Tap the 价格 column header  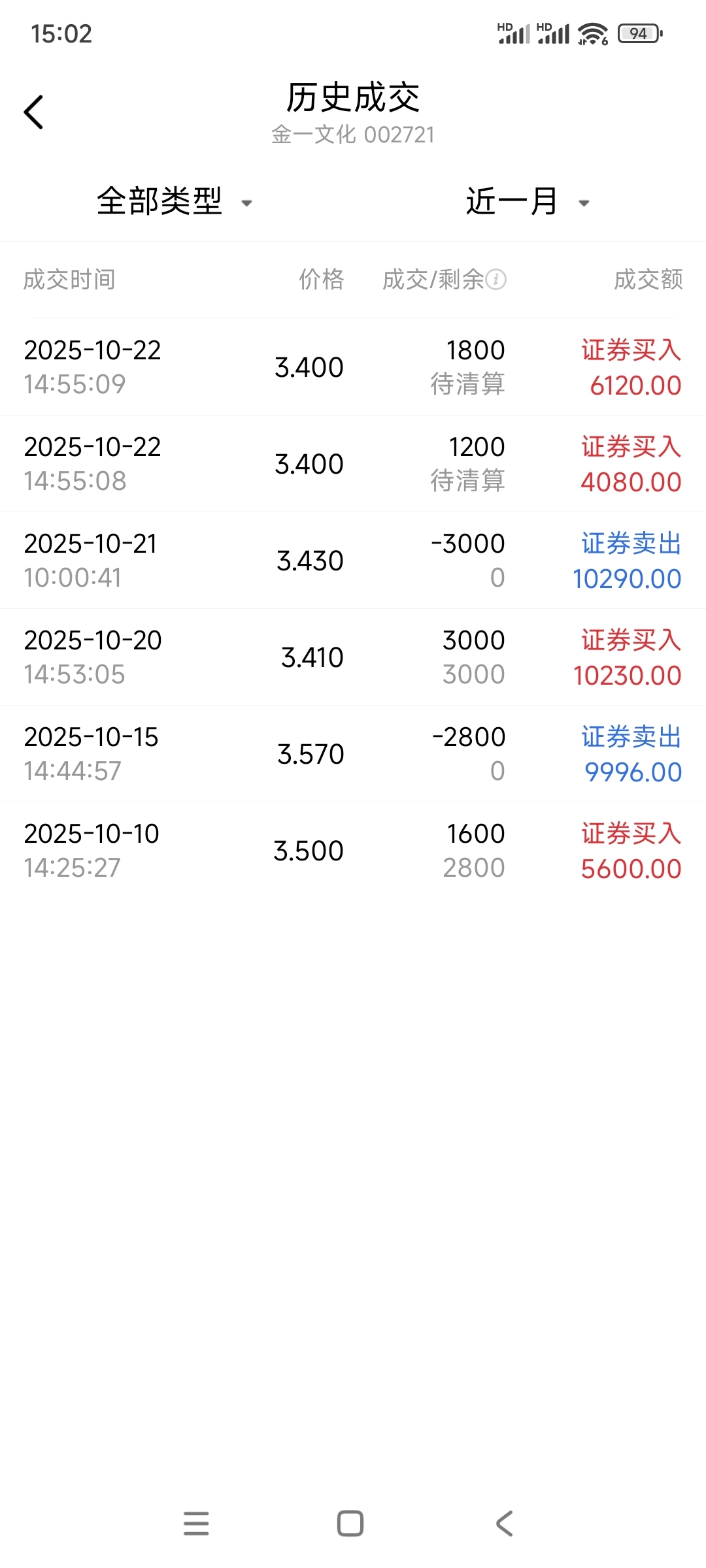pos(321,280)
